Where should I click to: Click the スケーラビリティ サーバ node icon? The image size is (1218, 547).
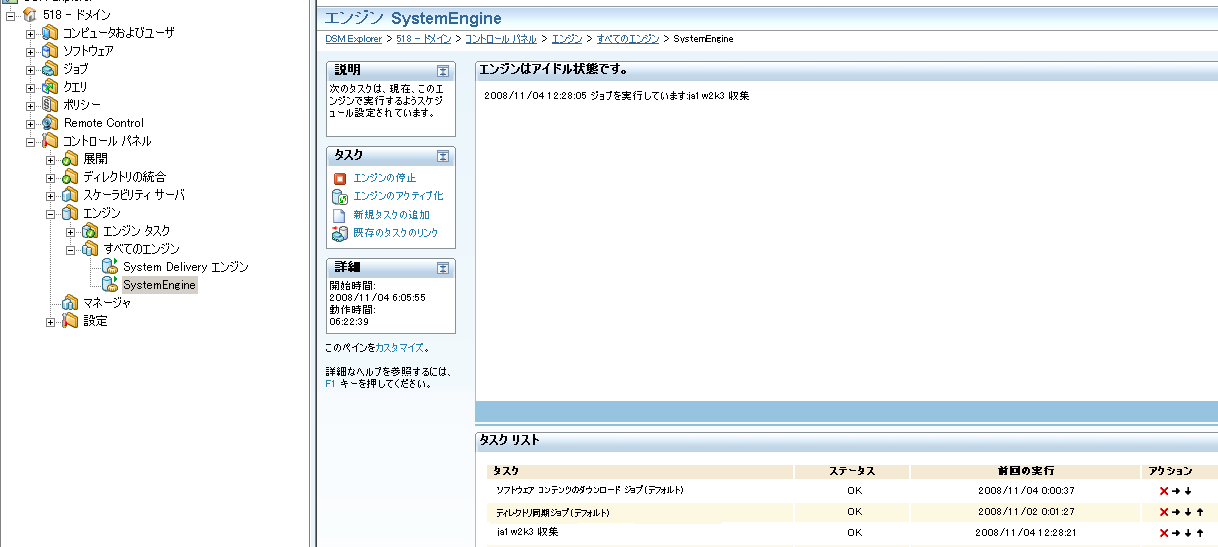[70, 195]
